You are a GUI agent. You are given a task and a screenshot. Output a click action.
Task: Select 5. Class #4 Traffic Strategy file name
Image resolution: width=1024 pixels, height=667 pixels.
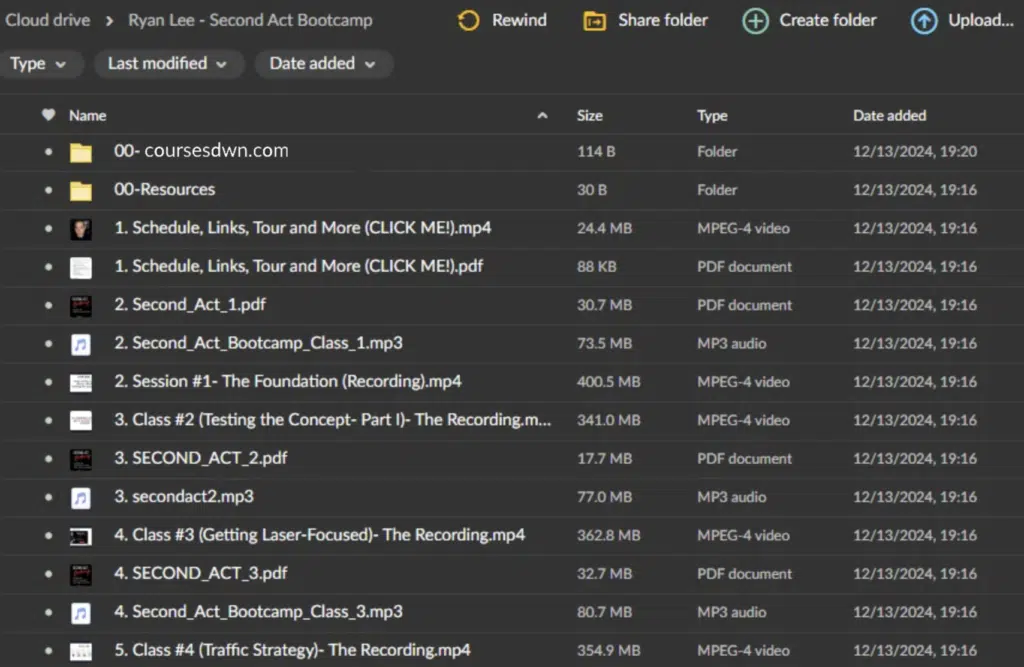coord(292,651)
